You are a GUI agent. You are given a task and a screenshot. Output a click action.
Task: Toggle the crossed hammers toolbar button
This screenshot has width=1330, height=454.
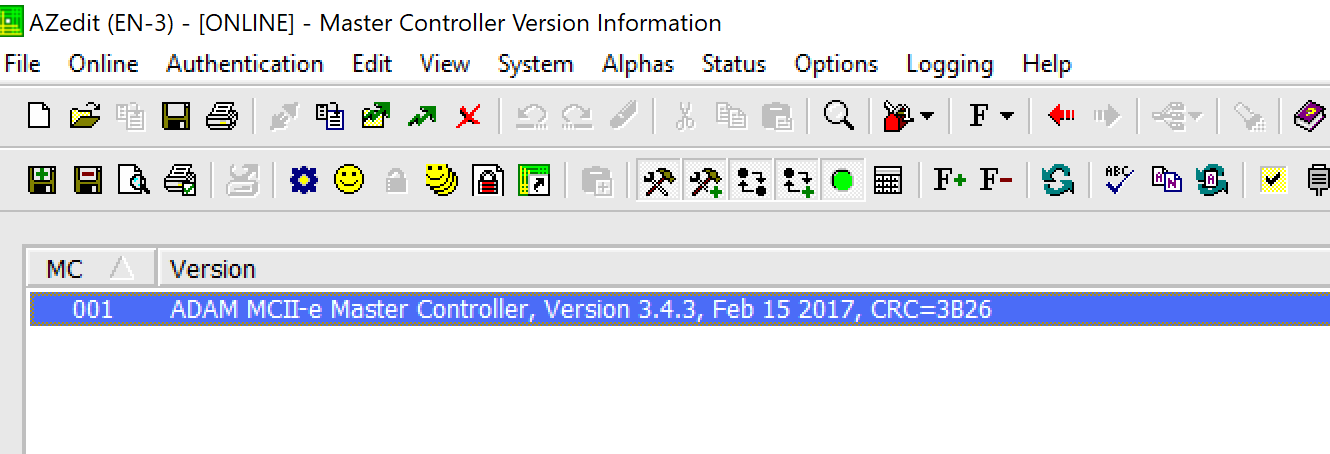click(x=659, y=181)
